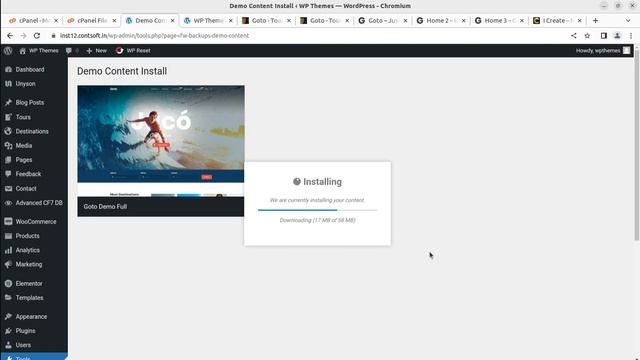Image resolution: width=640 pixels, height=360 pixels.
Task: Click the Analytics bar-chart icon
Action: [x=8, y=250]
